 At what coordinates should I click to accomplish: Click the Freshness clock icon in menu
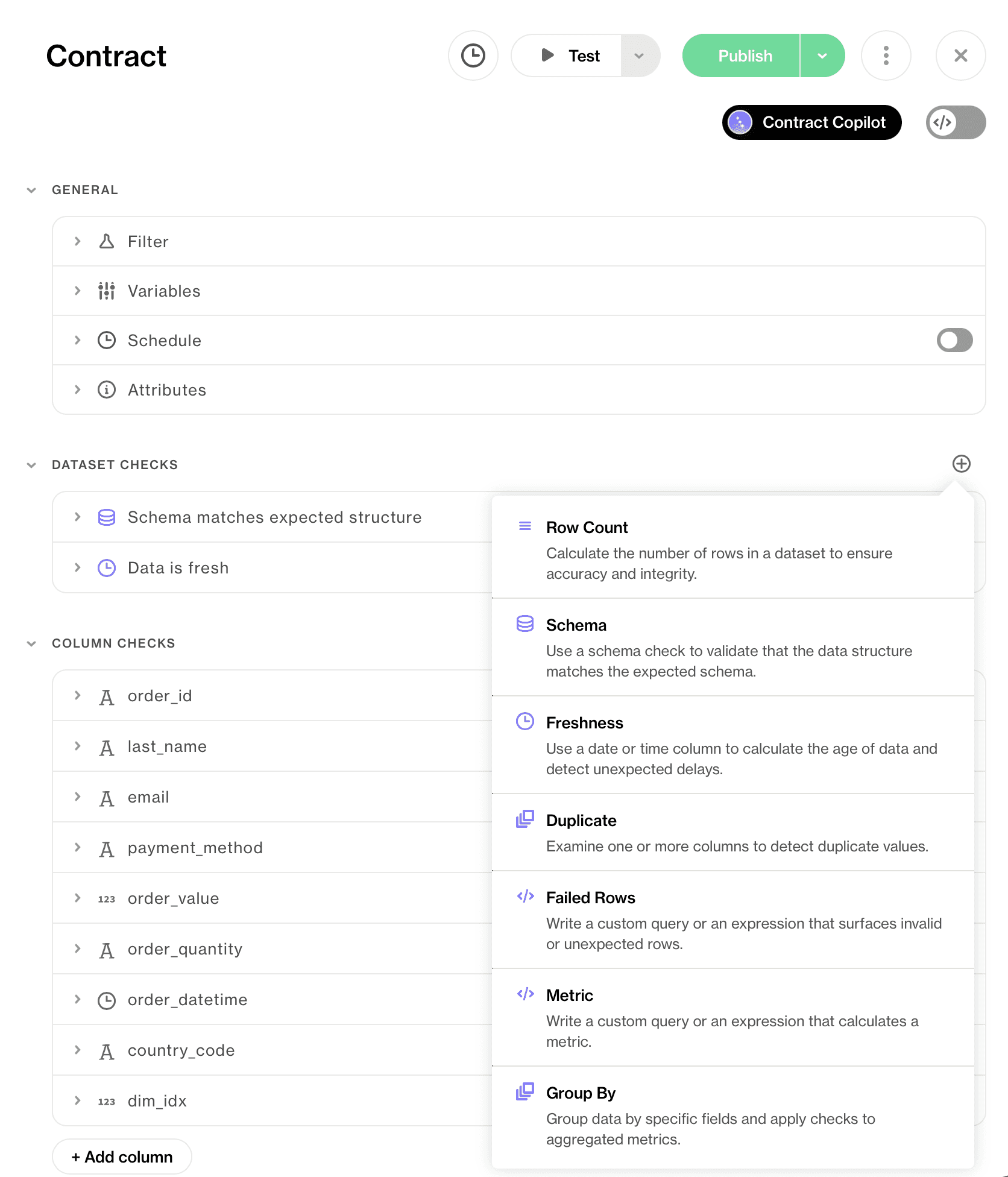(x=525, y=721)
